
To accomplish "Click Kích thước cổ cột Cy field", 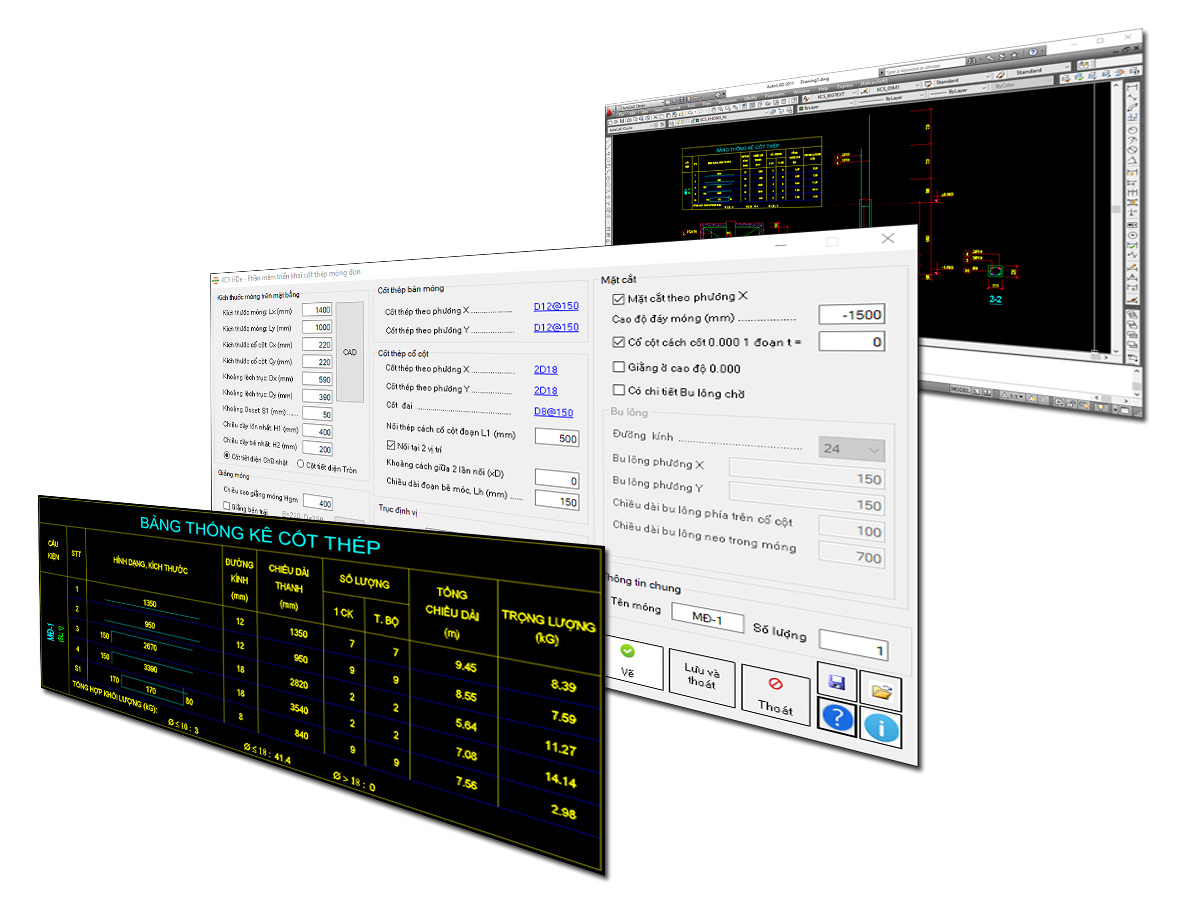I will pyautogui.click(x=317, y=361).
